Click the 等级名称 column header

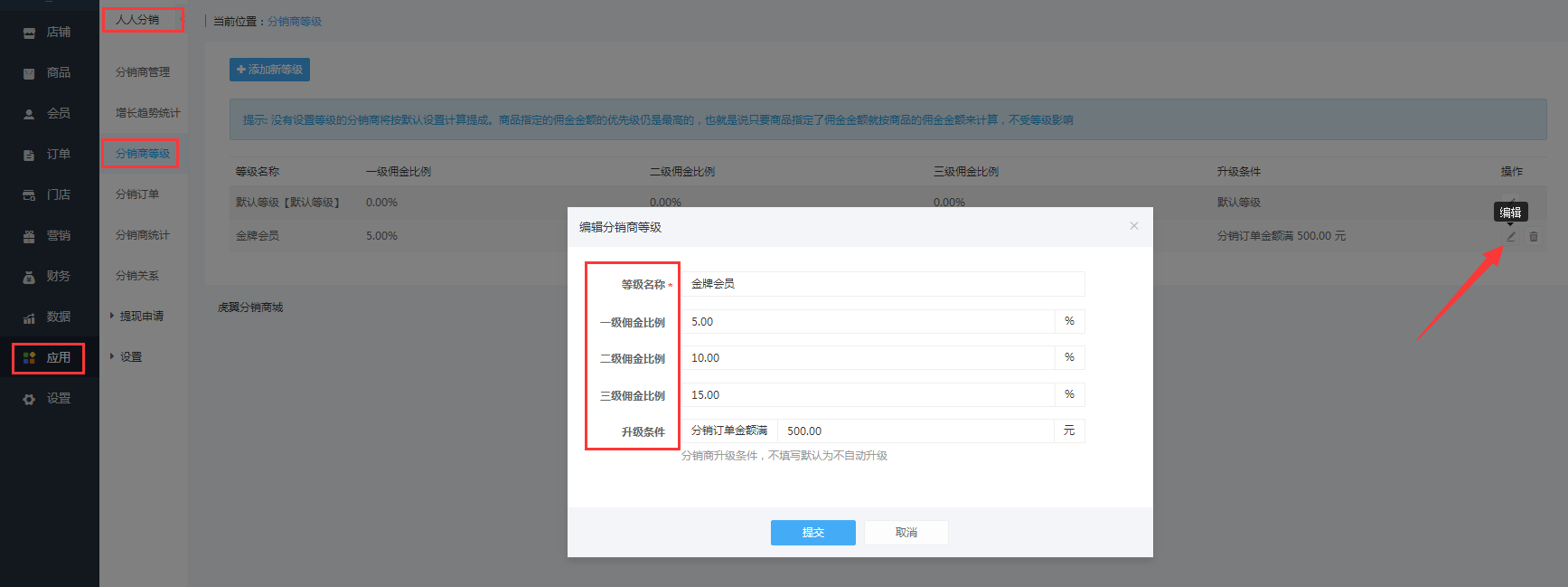click(x=258, y=171)
